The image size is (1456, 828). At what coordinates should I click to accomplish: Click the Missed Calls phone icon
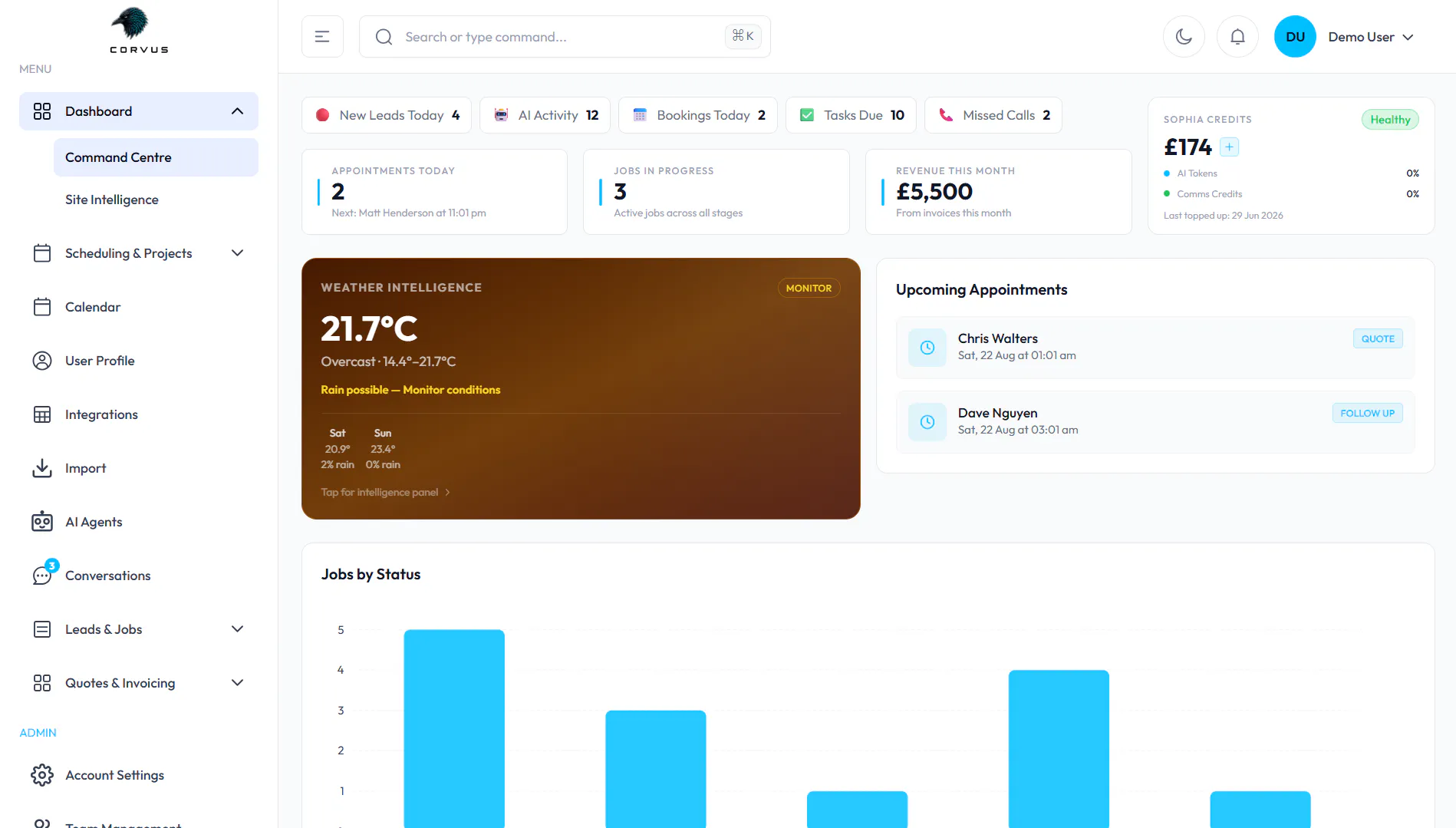946,115
